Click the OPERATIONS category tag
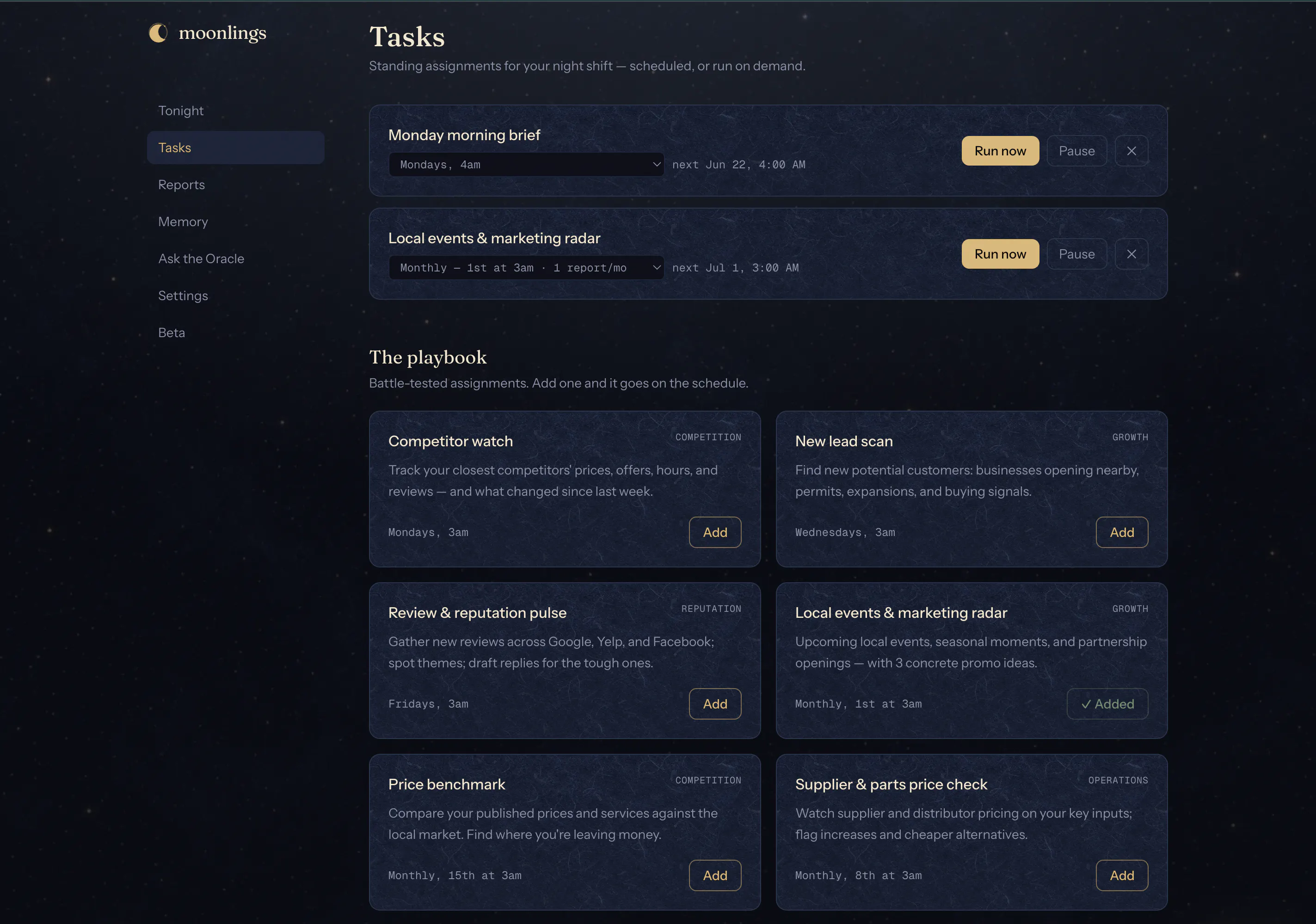This screenshot has width=1316, height=924. pos(1118,780)
